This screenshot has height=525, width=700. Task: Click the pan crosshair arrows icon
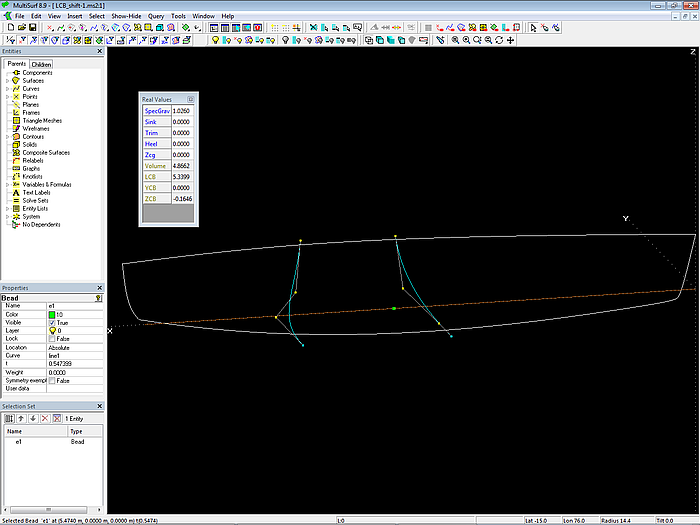pos(511,41)
